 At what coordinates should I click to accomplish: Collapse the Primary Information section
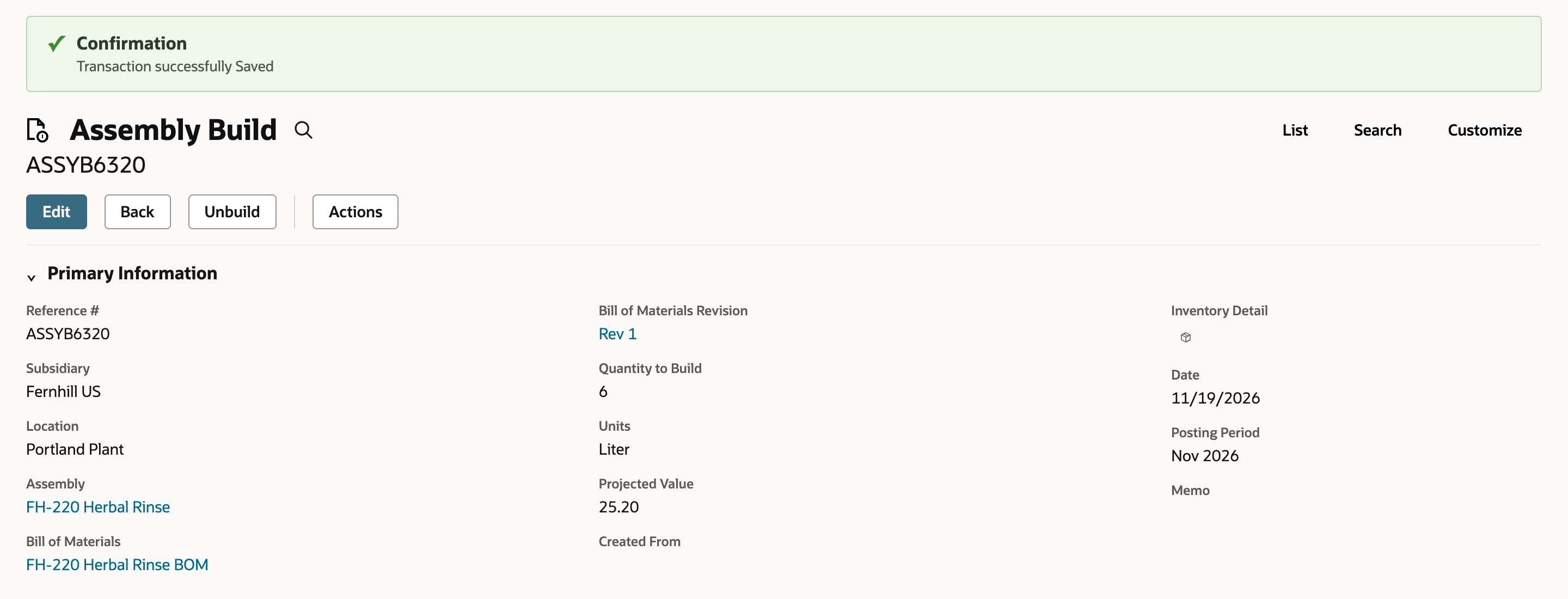(32, 278)
